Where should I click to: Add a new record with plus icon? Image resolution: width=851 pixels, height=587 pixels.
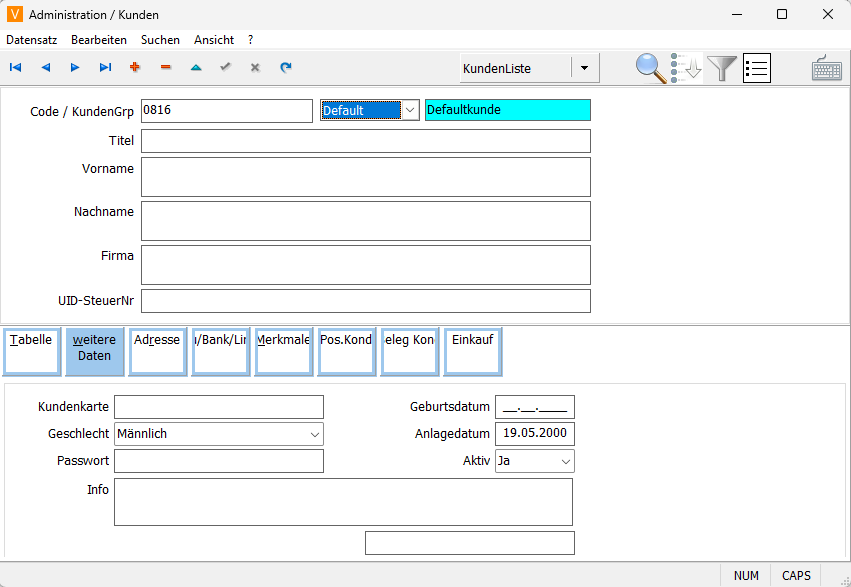coord(135,68)
